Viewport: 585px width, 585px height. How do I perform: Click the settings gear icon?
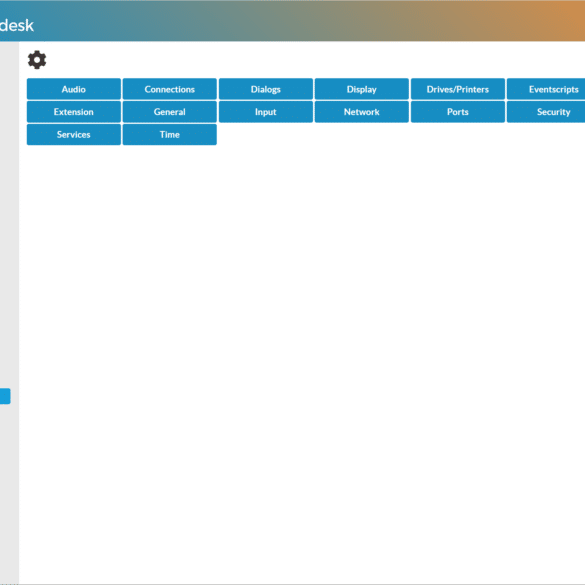37,60
